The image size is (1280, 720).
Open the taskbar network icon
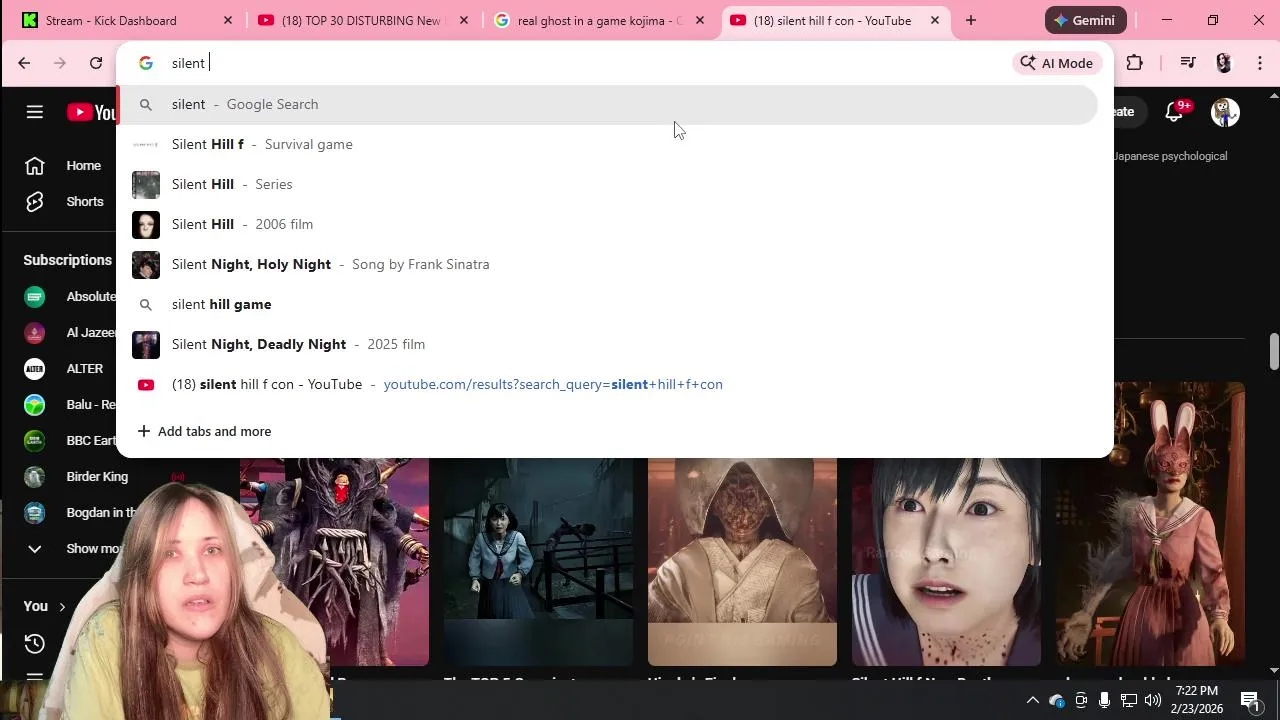[x=1129, y=700]
